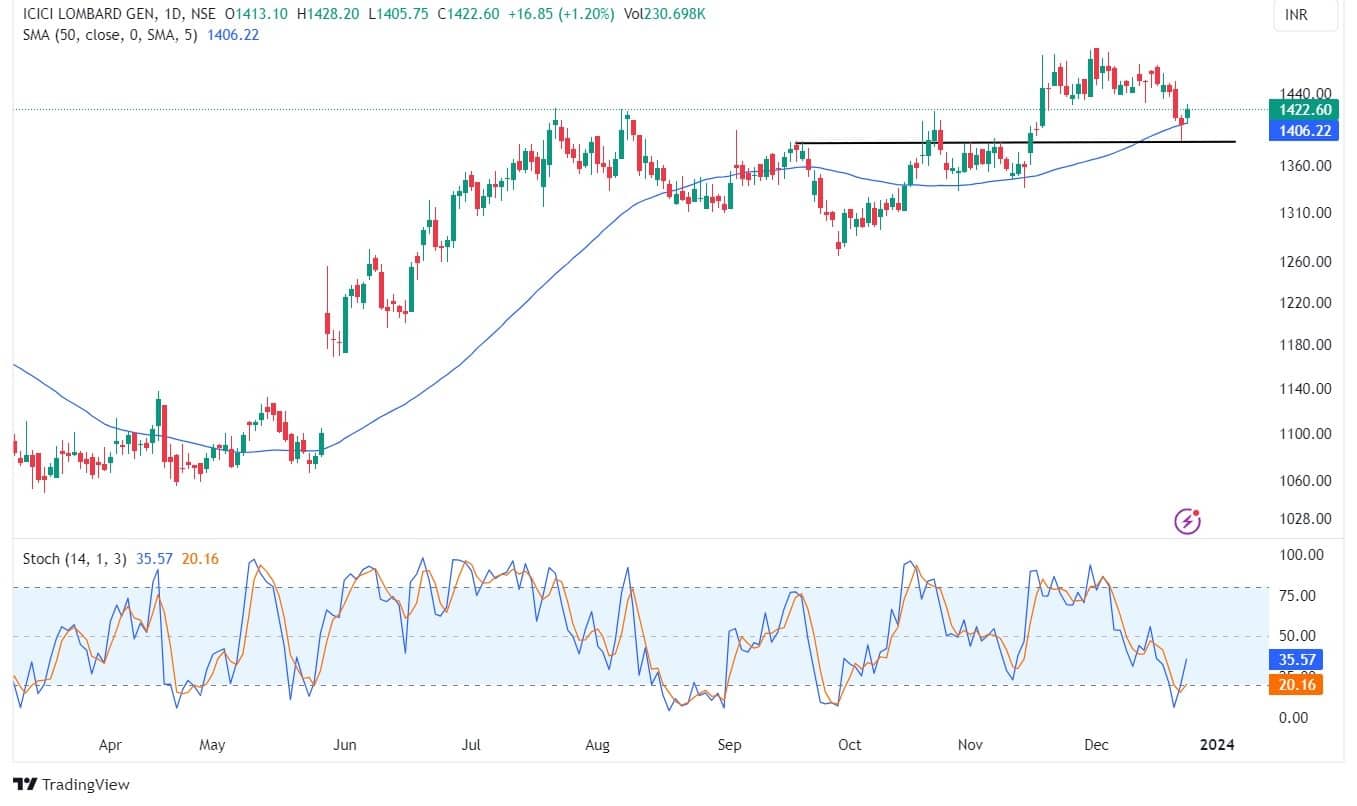Click the 20.16 stochastic %D axis label

(x=1295, y=684)
